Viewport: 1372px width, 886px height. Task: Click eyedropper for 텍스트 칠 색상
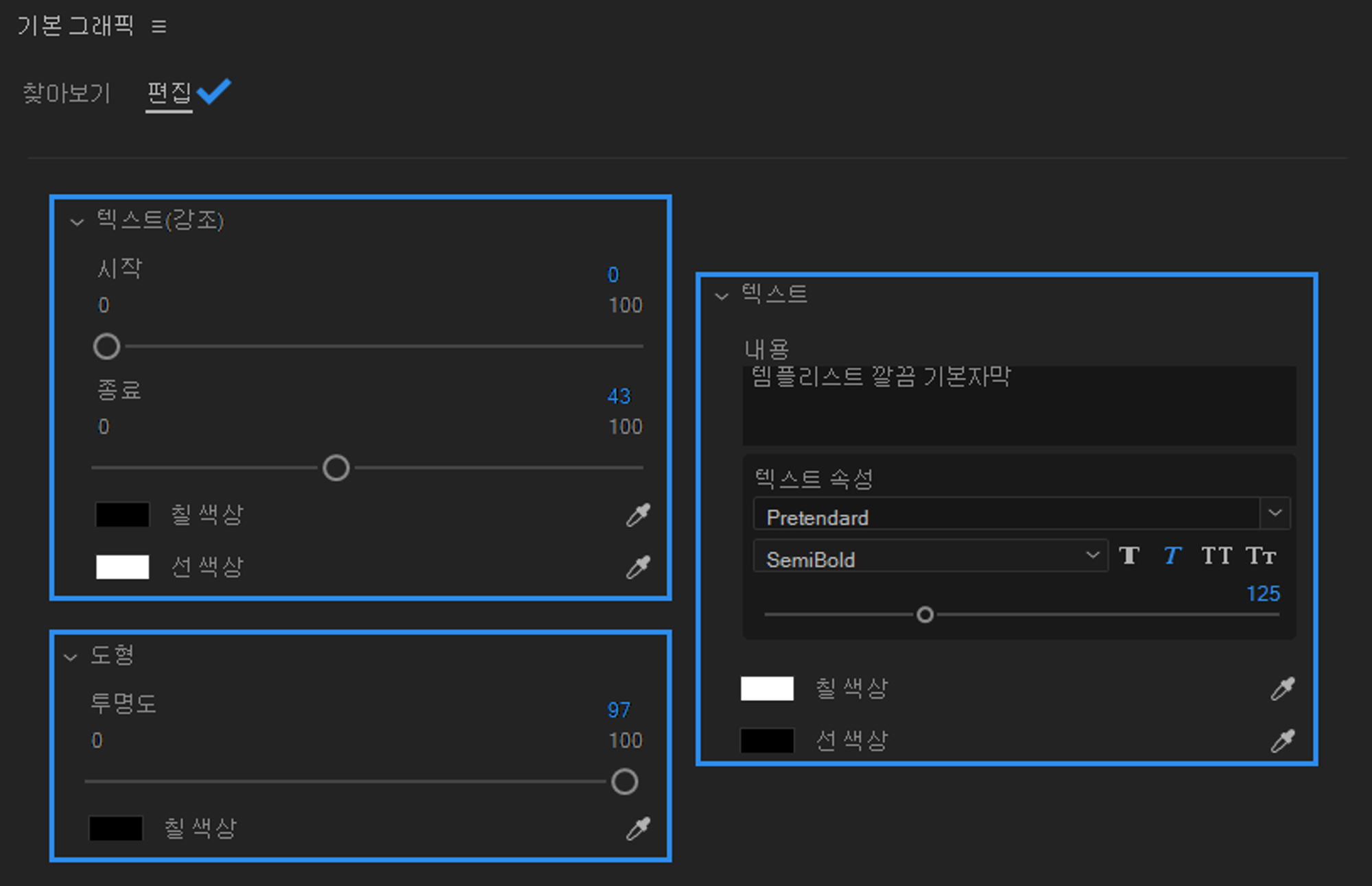(x=1282, y=689)
